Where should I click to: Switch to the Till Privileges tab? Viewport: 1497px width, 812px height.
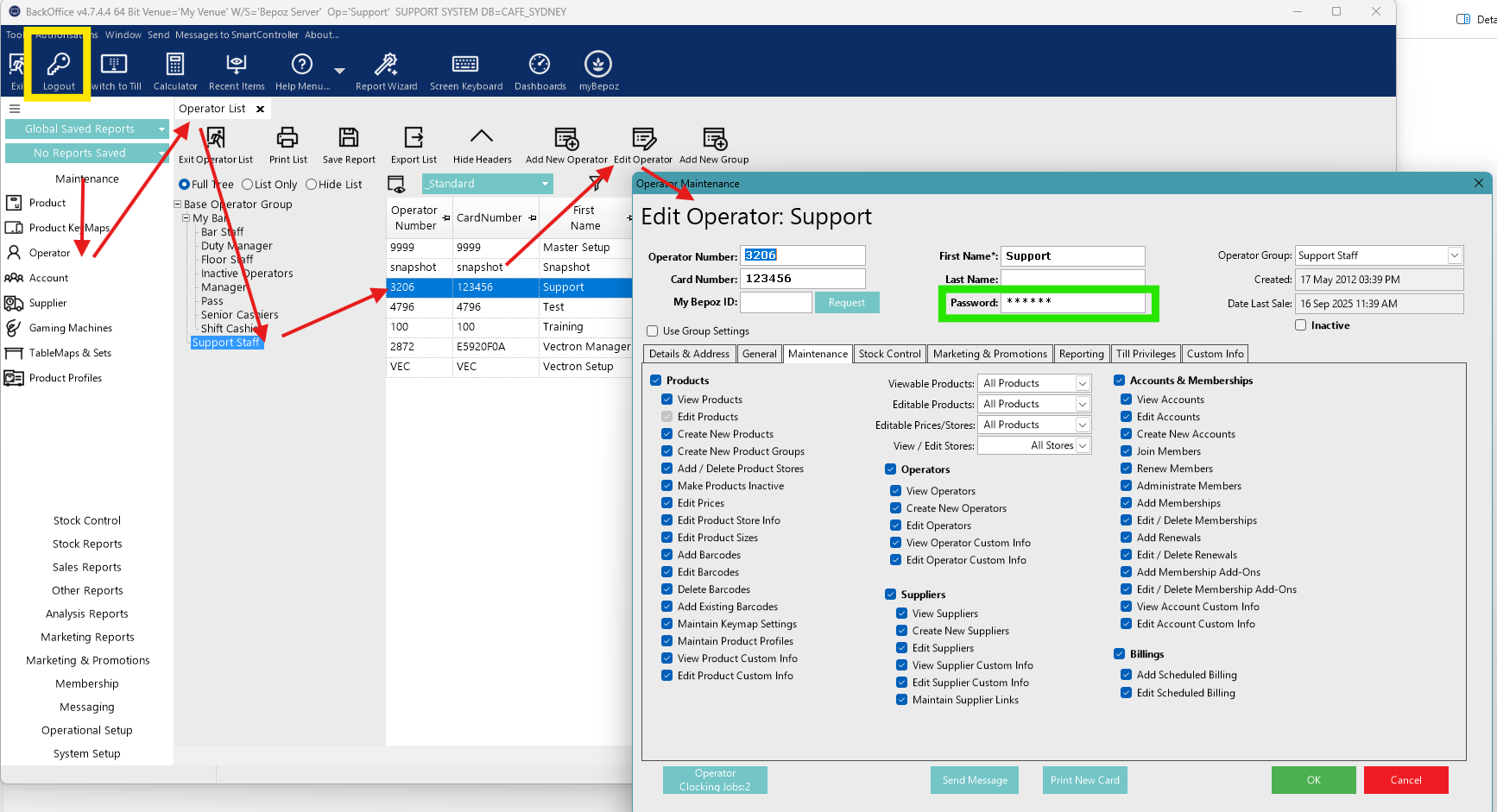[x=1146, y=354]
